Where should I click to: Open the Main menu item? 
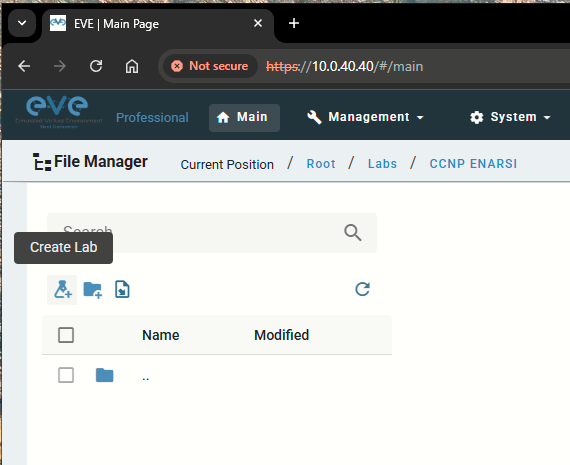244,117
